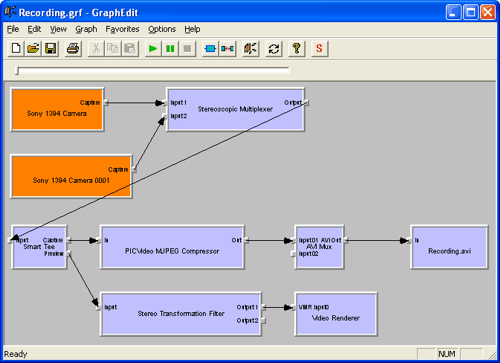Open the Options menu
This screenshot has height=363, width=500.
point(162,29)
